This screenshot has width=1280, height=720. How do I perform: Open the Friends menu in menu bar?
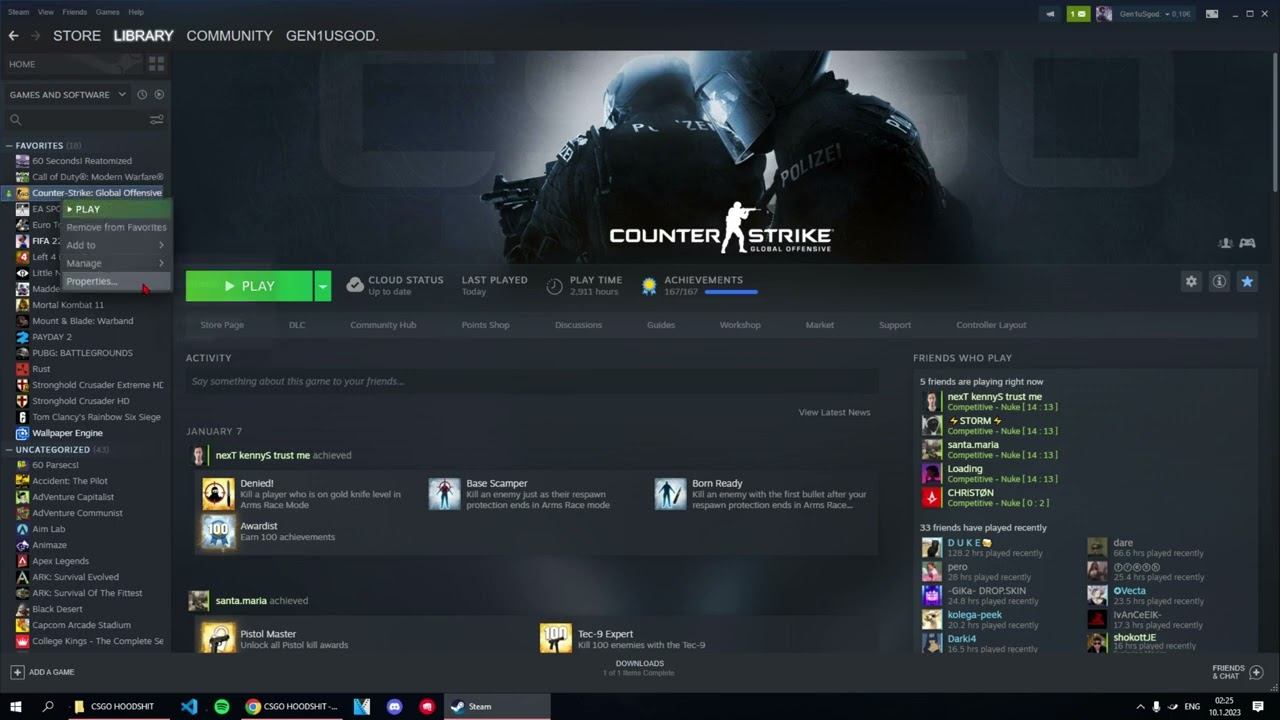74,12
